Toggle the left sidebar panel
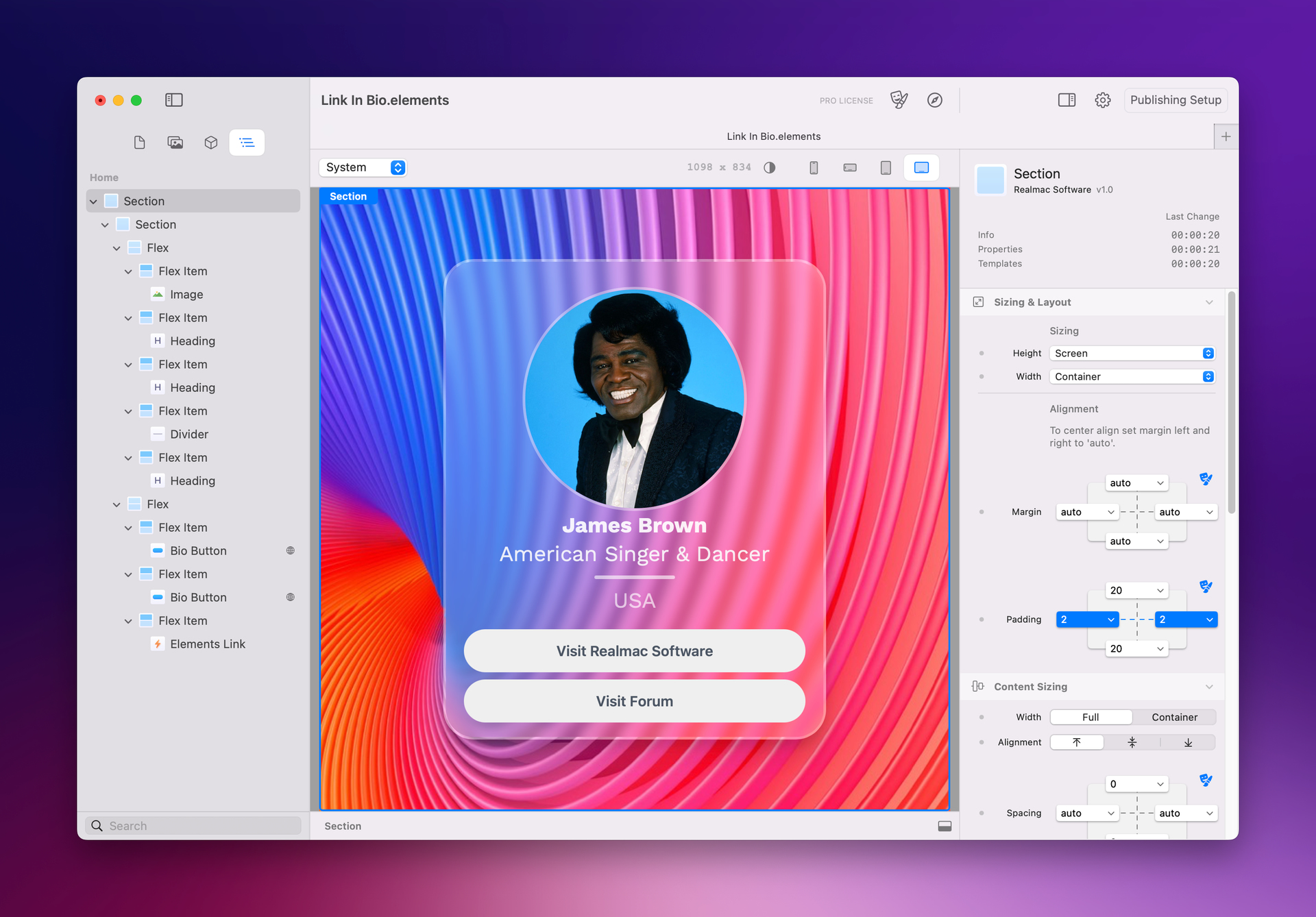 (x=174, y=99)
